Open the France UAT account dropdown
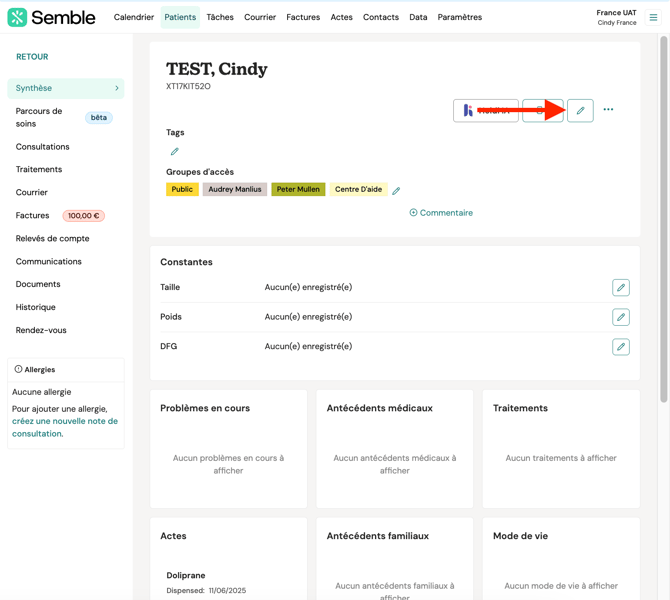This screenshot has width=670, height=600. click(616, 17)
